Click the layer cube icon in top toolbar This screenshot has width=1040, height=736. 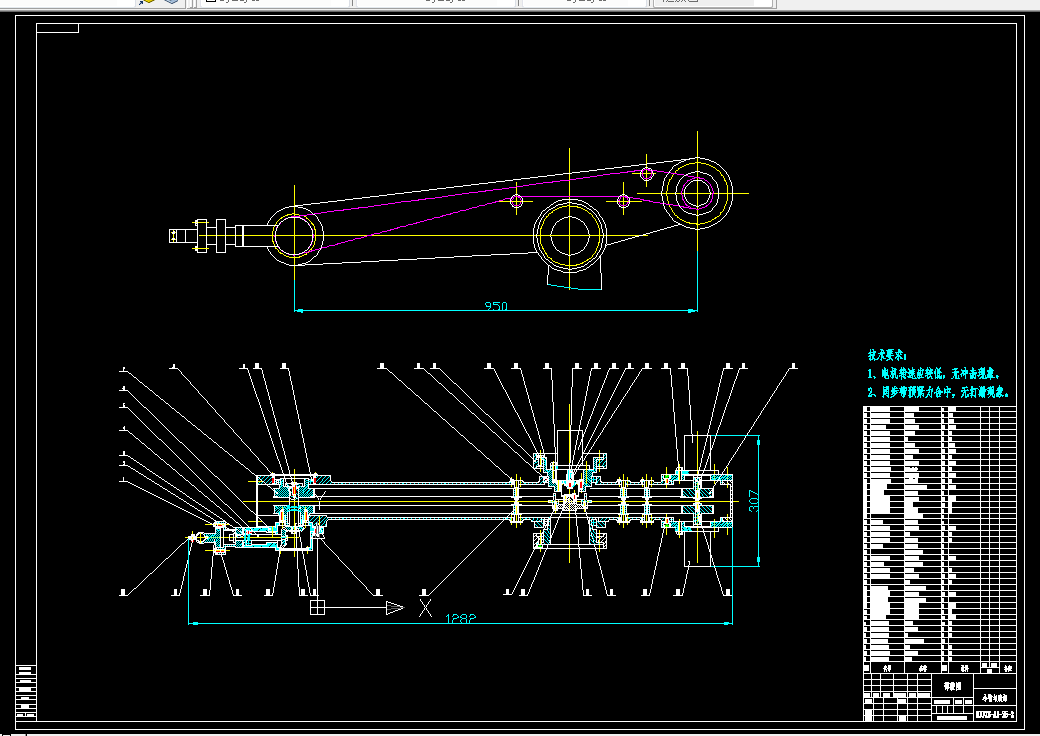point(171,2)
